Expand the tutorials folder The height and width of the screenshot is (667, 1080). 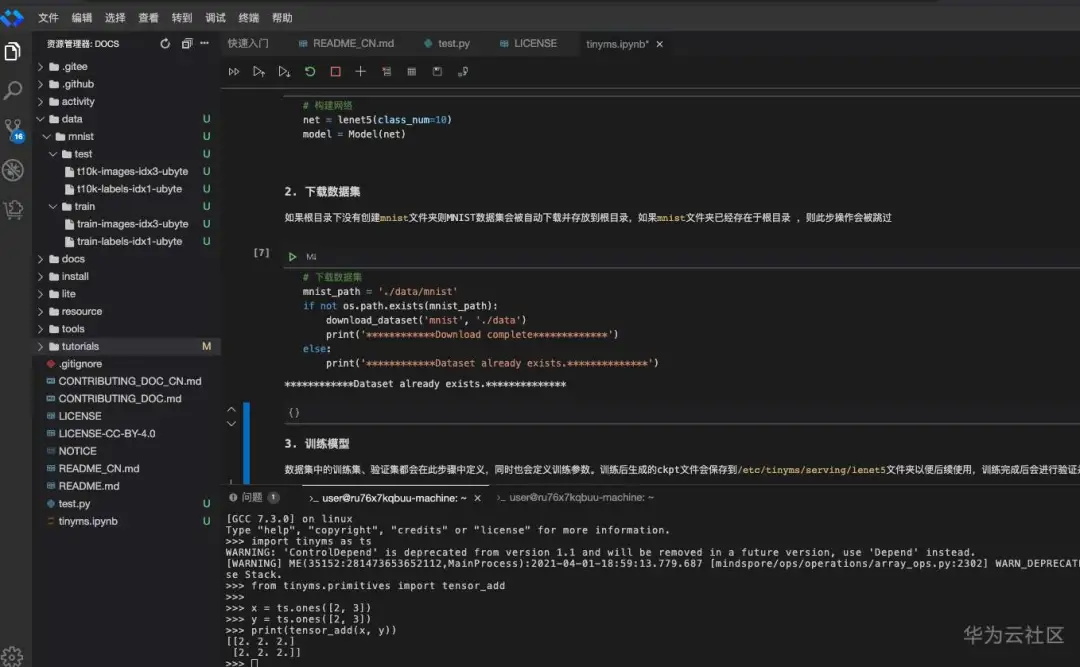(x=80, y=346)
